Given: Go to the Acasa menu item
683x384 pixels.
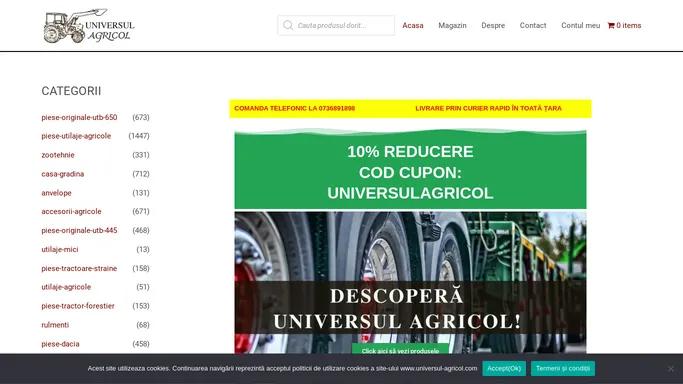Looking at the screenshot, I should (413, 26).
